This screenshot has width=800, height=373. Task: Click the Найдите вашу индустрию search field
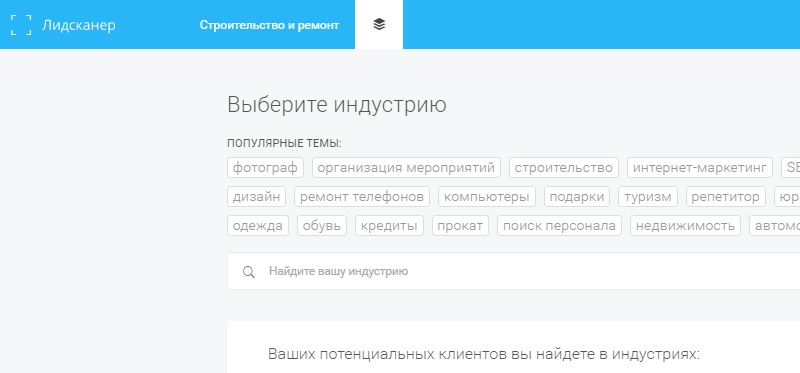pos(513,271)
